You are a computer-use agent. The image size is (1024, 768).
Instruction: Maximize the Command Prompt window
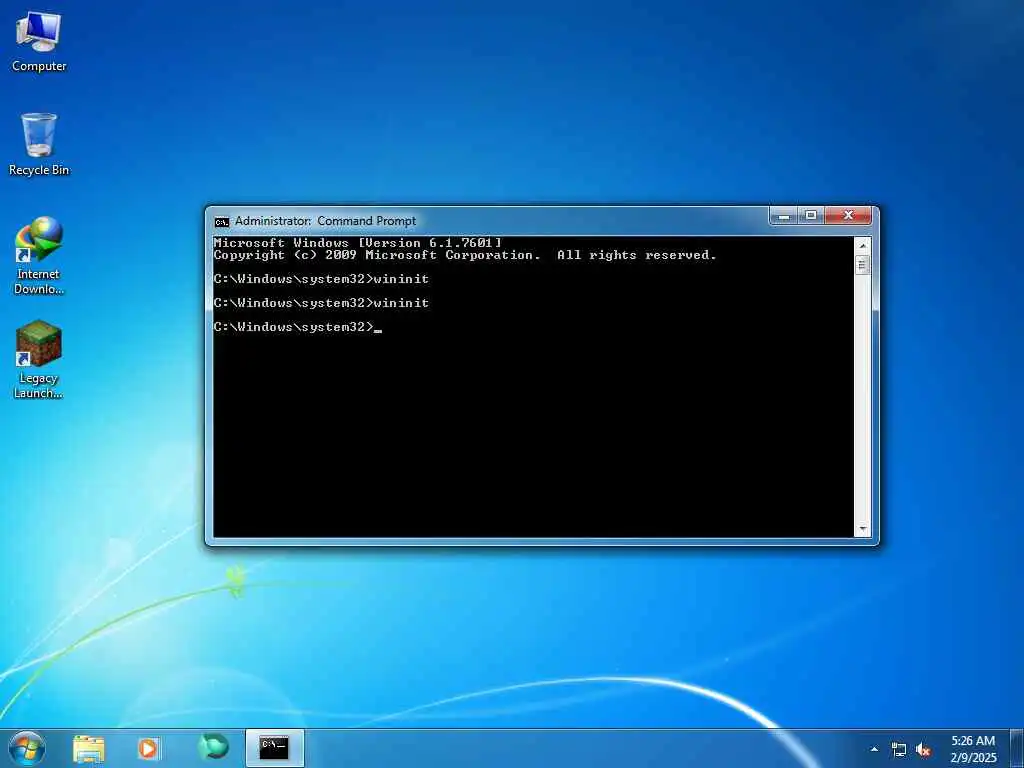[x=811, y=215]
